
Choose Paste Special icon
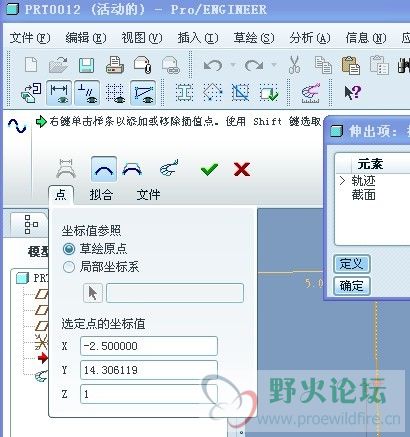point(379,65)
